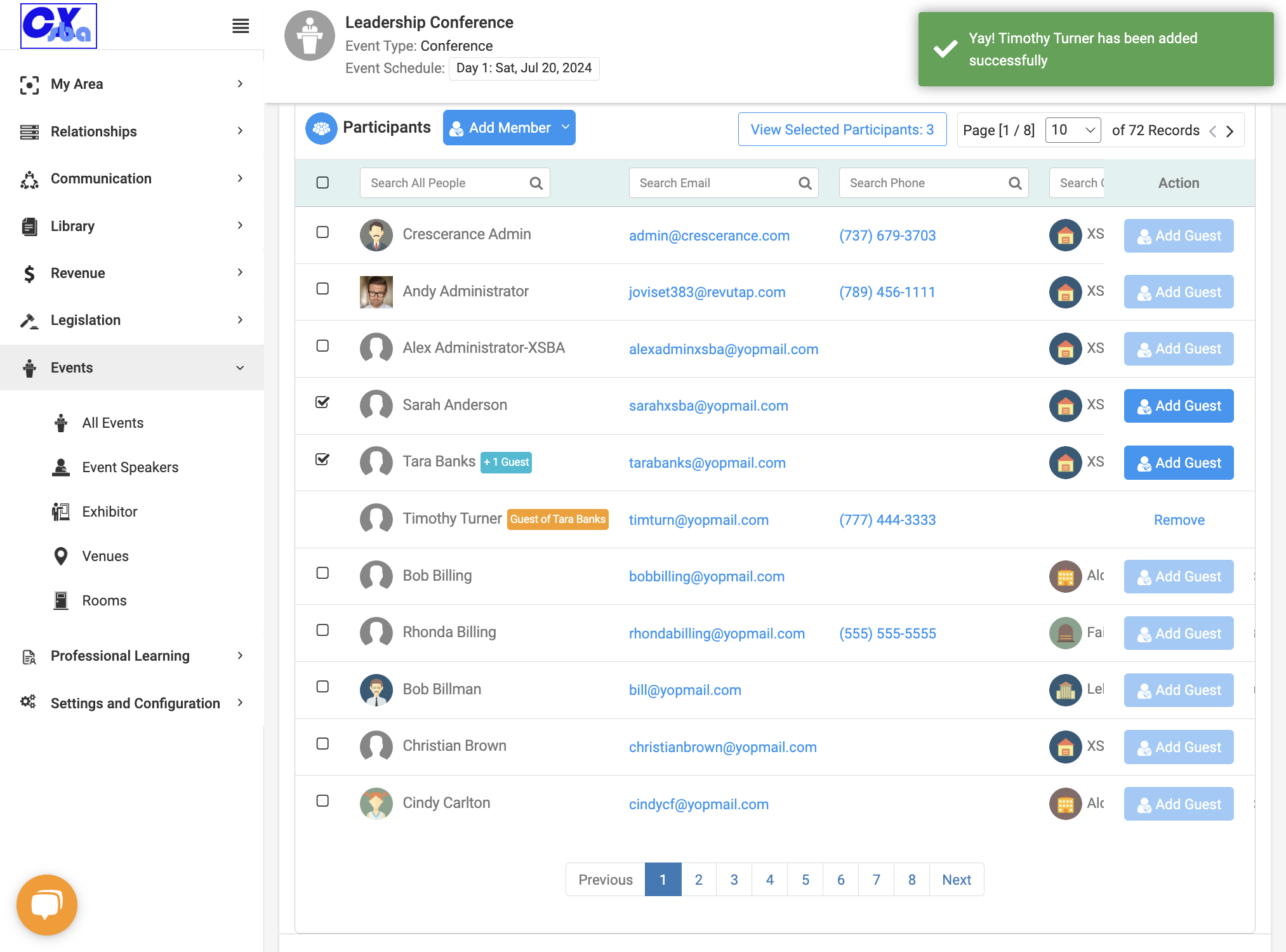Click Andy Administrator's profile photo
The height and width of the screenshot is (952, 1286).
376,292
